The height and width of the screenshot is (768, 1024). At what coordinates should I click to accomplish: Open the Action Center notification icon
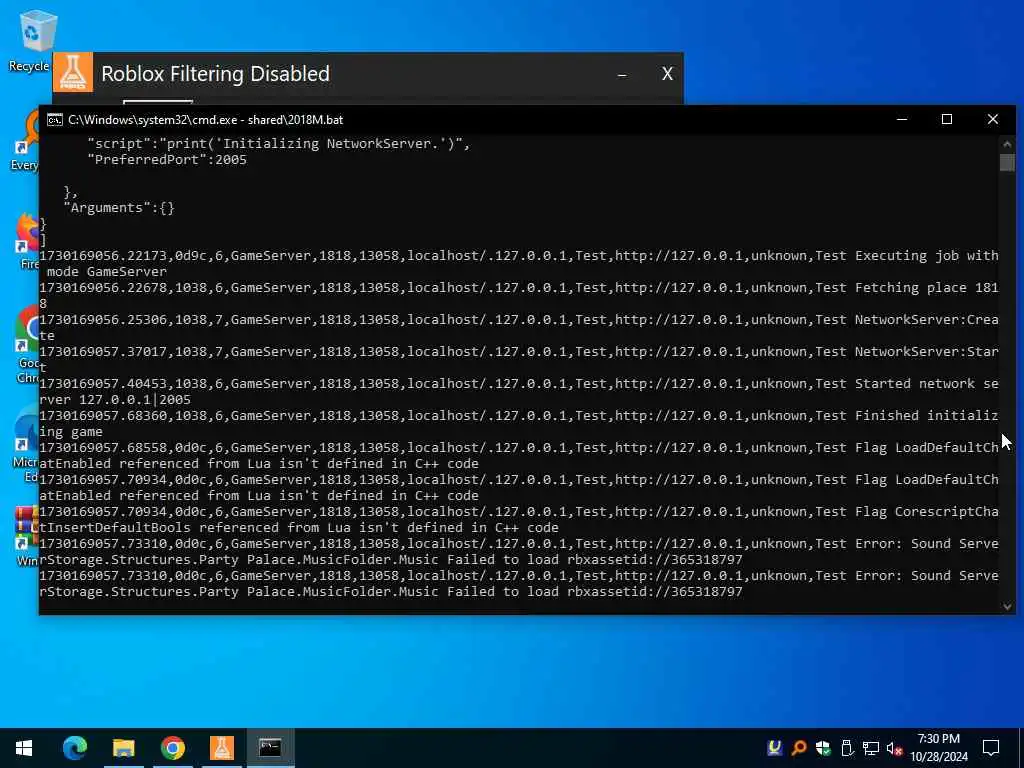click(x=991, y=748)
